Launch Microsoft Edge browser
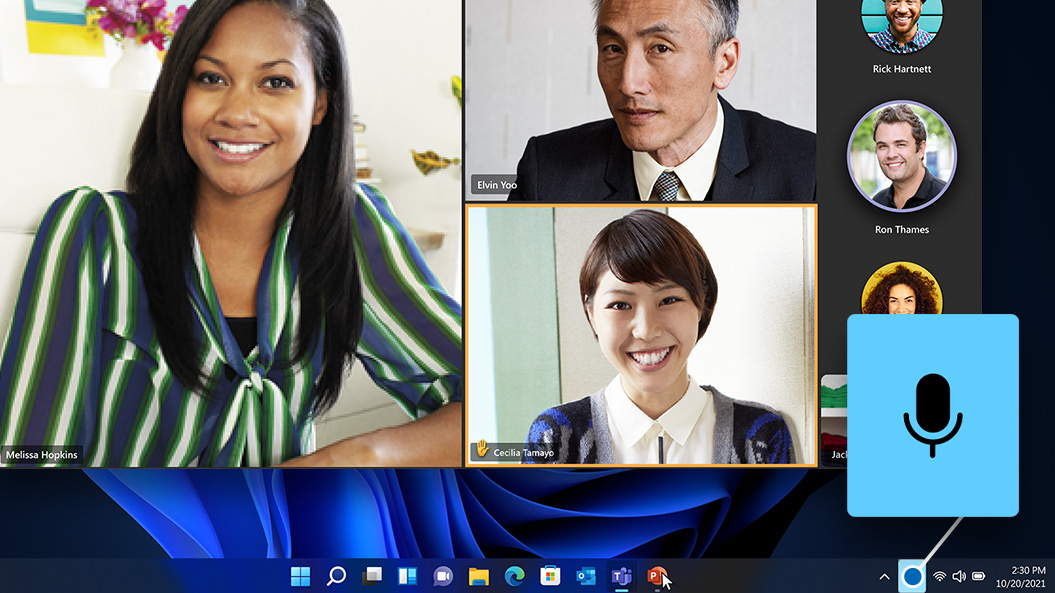Screen dimensions: 1055x593 click(x=514, y=576)
